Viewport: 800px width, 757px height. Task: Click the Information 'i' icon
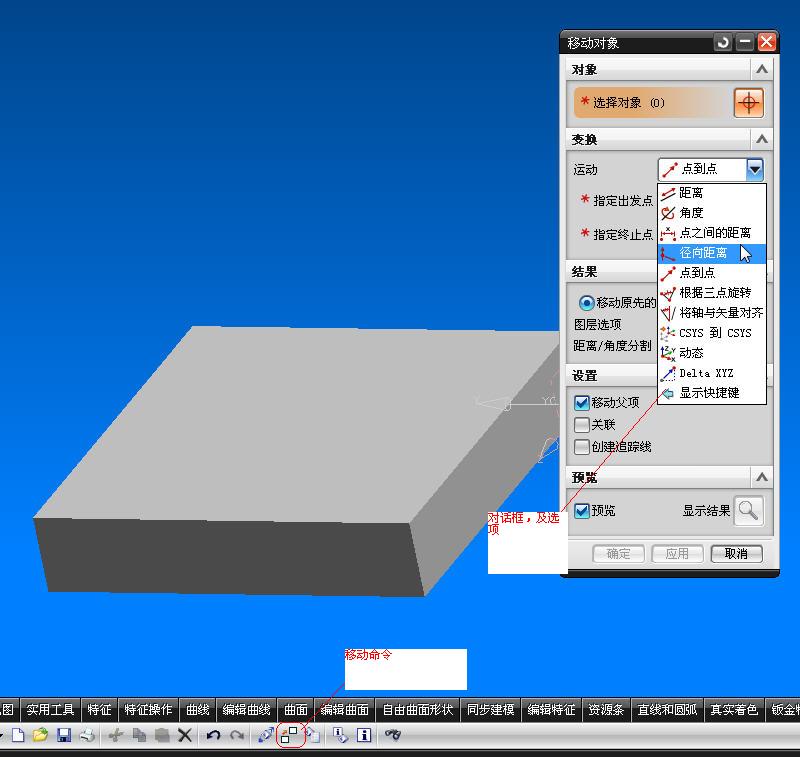pos(364,735)
